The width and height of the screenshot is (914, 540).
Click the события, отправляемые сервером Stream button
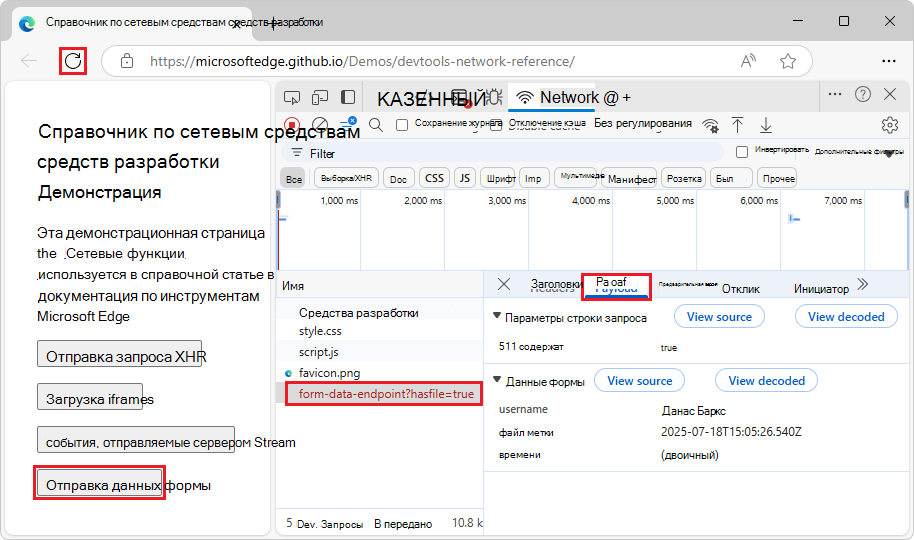tap(136, 440)
